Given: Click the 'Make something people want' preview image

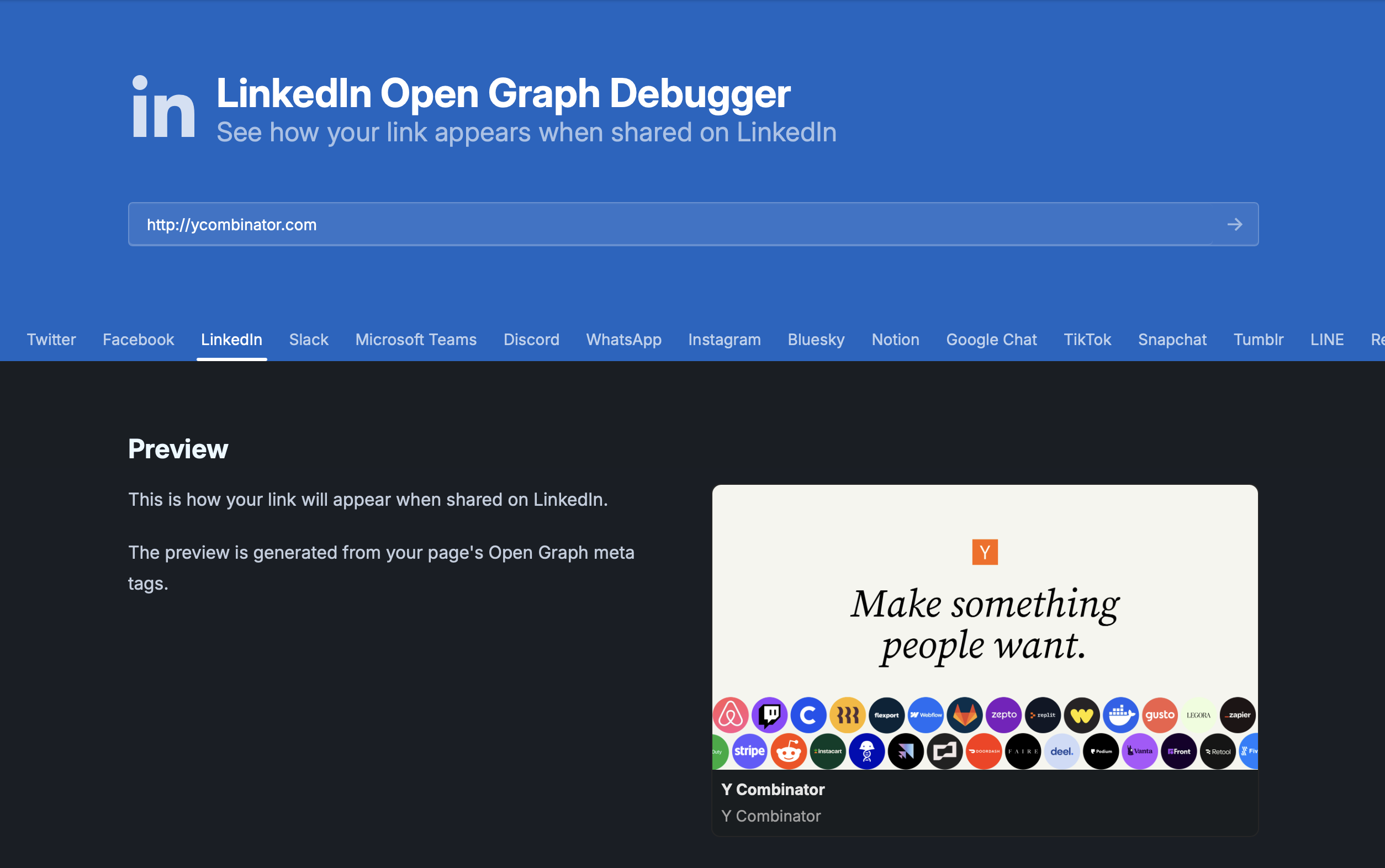Looking at the screenshot, I should [x=985, y=626].
